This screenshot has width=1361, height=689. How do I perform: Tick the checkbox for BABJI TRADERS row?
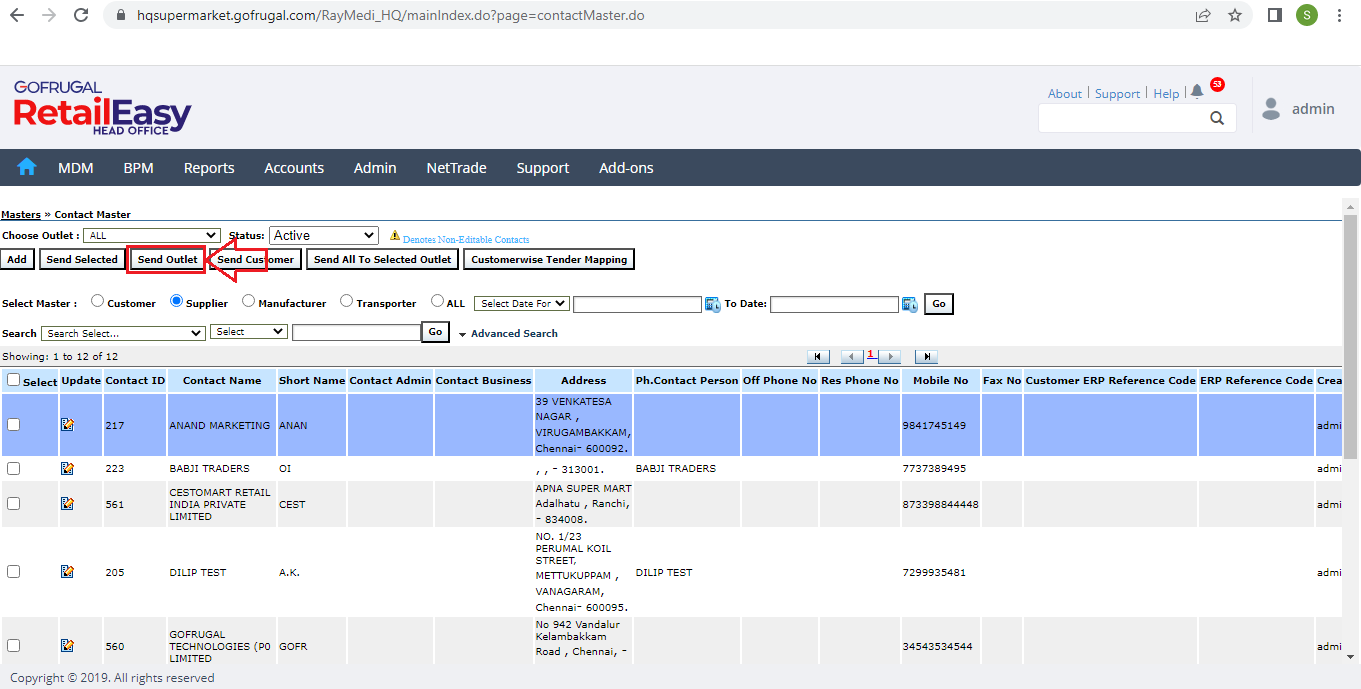[13, 468]
